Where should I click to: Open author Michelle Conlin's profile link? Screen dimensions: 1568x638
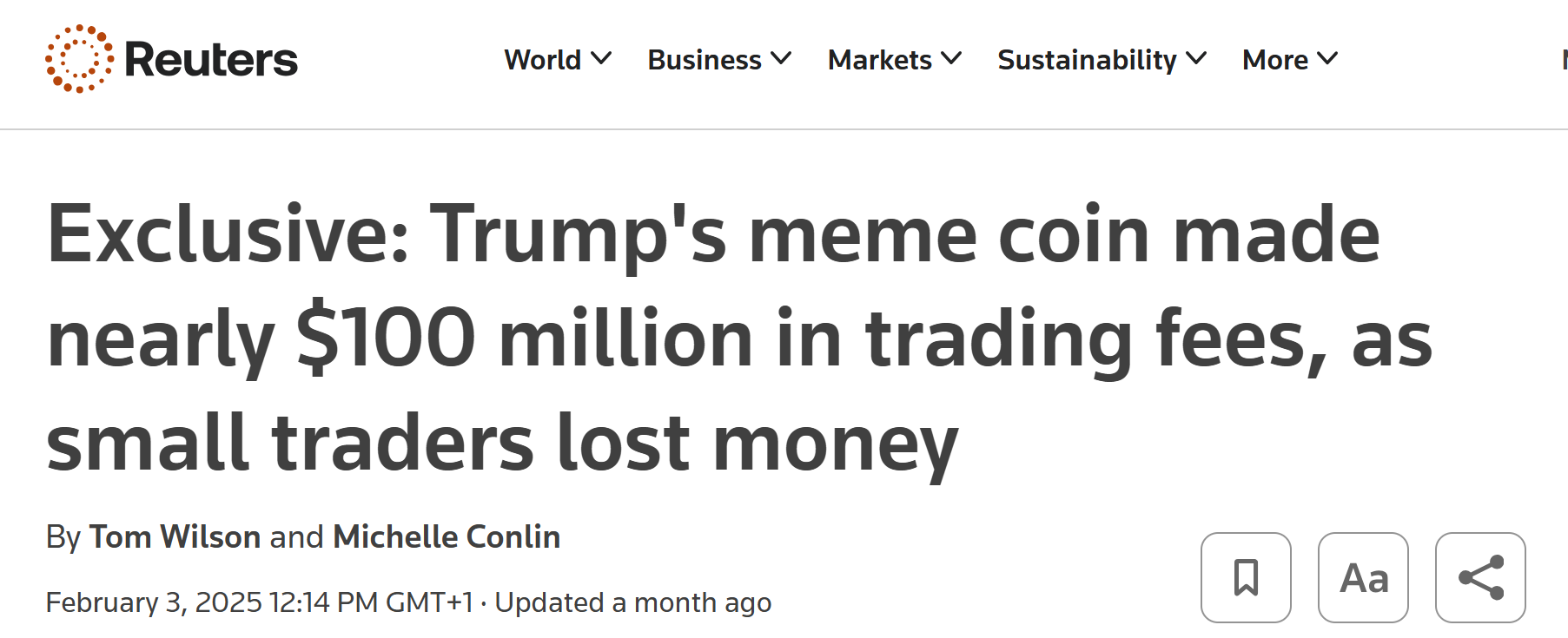click(447, 537)
